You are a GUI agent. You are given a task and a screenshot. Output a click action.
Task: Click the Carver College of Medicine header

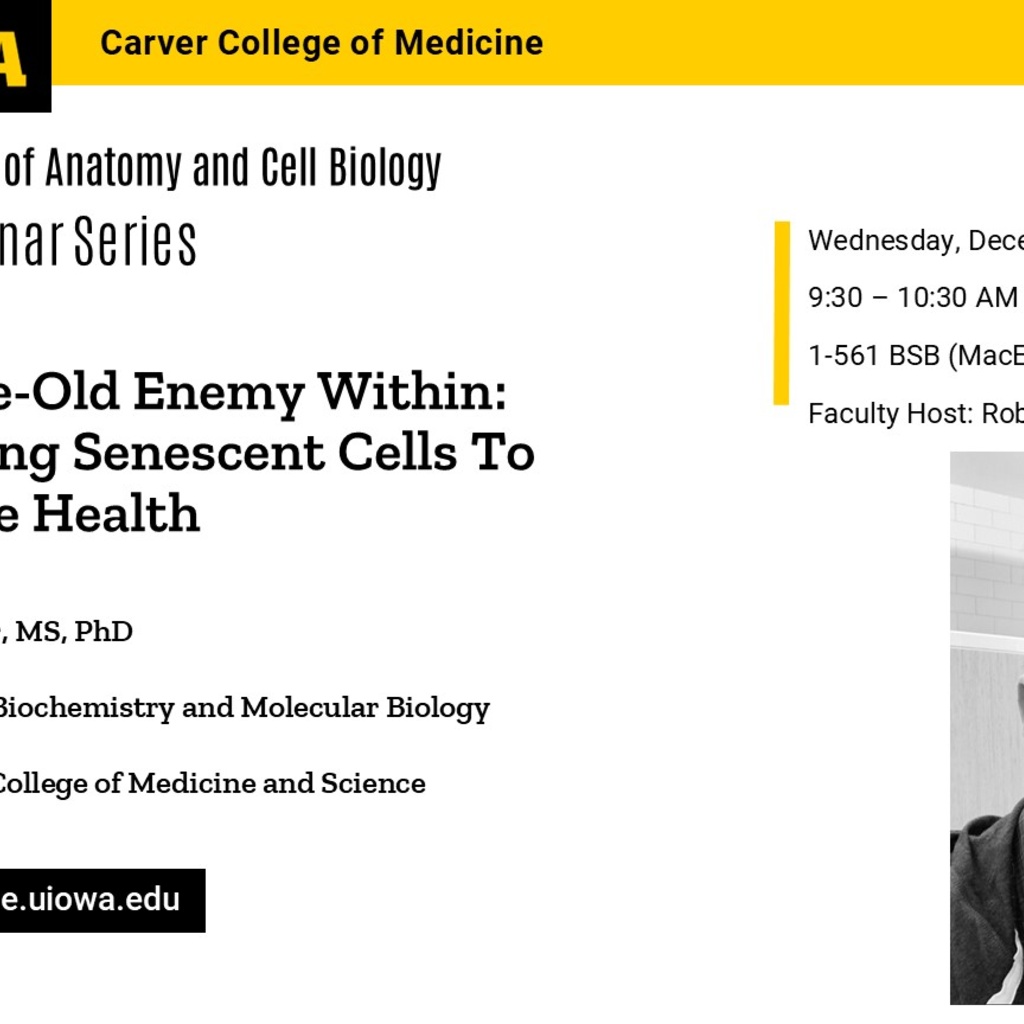click(x=321, y=43)
